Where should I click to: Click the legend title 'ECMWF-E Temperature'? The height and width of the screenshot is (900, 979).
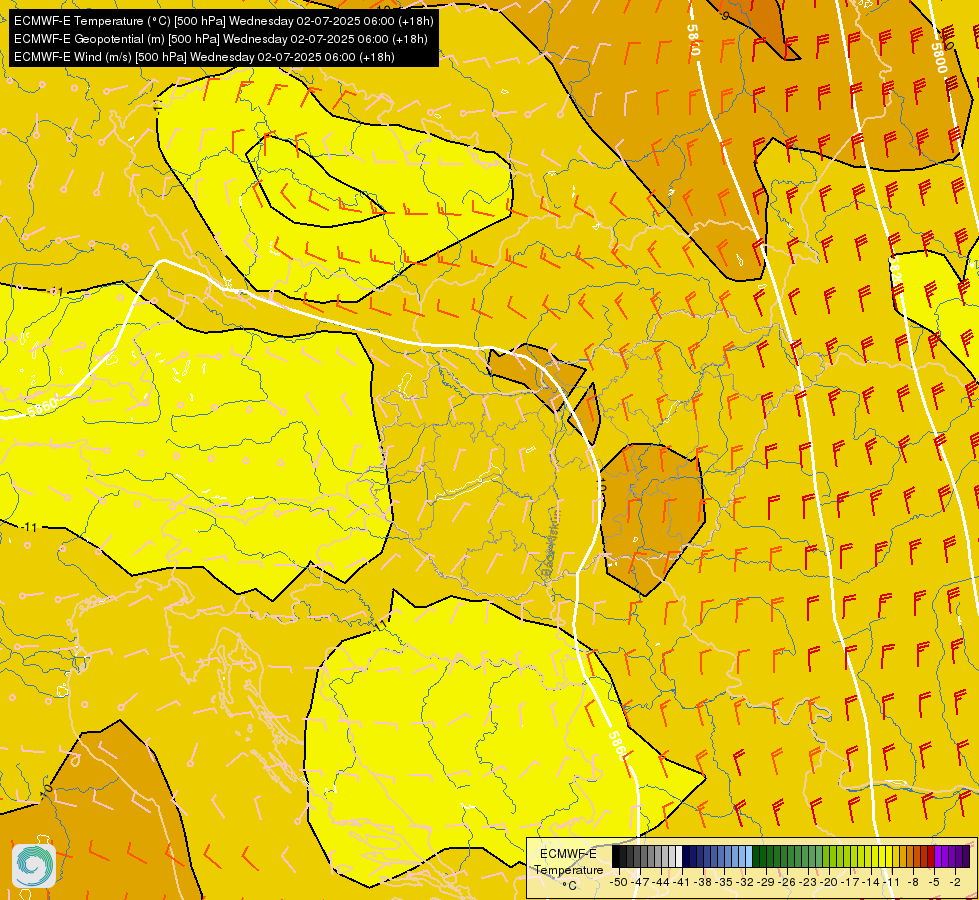coord(568,862)
